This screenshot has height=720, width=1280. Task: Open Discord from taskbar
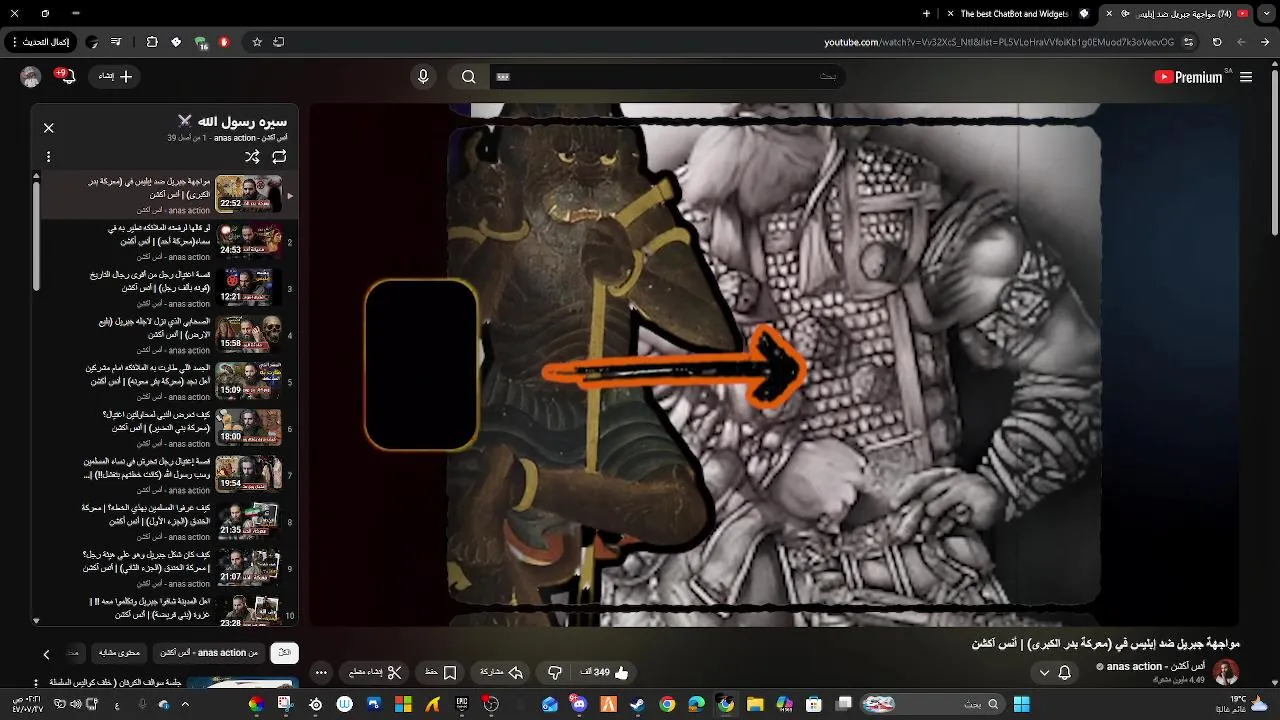579,704
